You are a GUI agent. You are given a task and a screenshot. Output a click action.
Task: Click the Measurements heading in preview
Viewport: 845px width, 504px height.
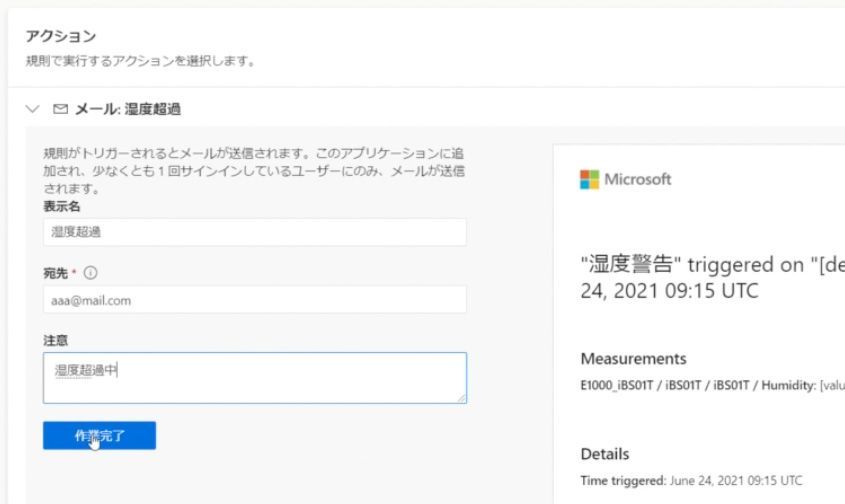tap(633, 359)
